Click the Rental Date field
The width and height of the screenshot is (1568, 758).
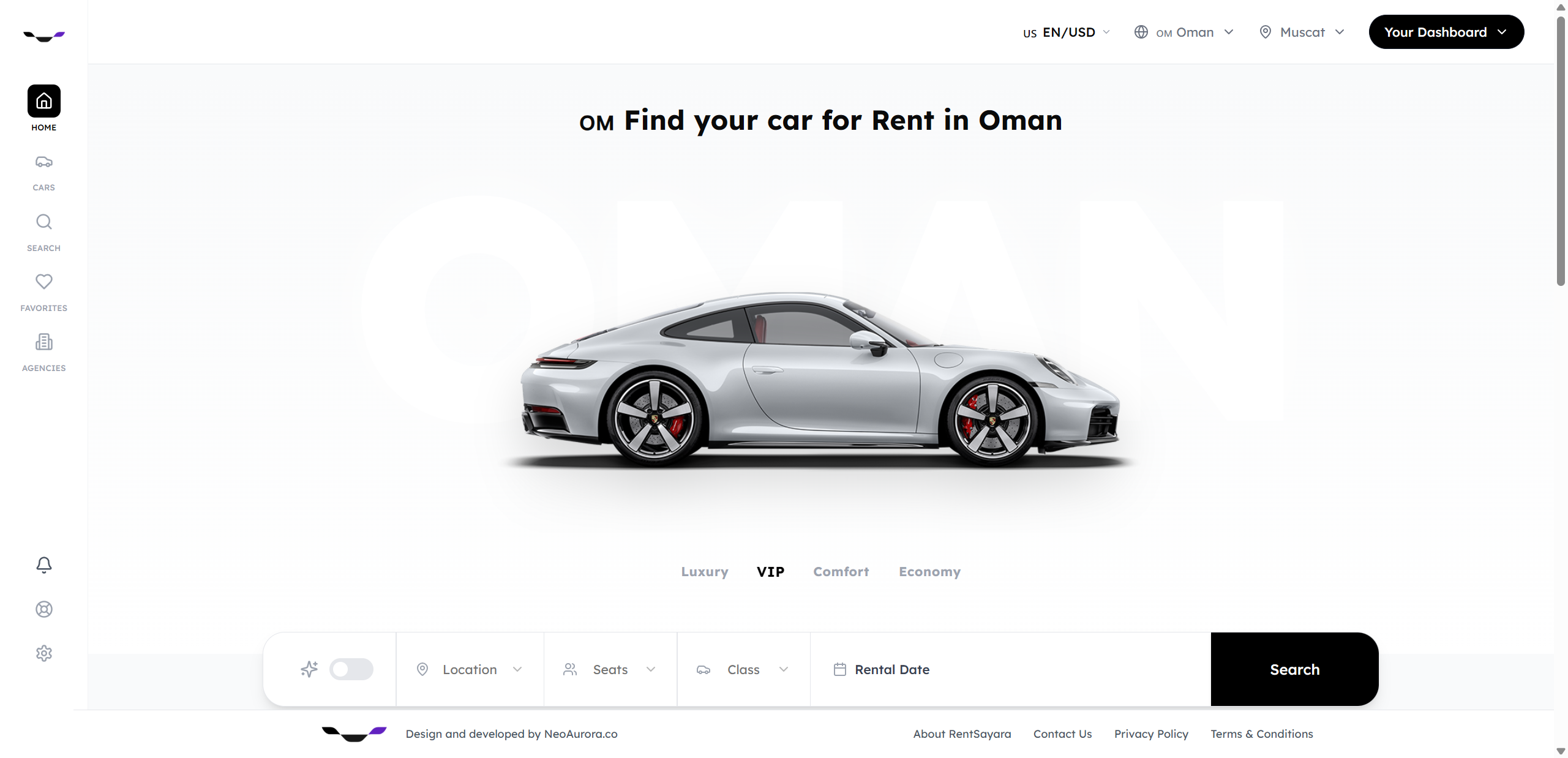coord(1010,669)
